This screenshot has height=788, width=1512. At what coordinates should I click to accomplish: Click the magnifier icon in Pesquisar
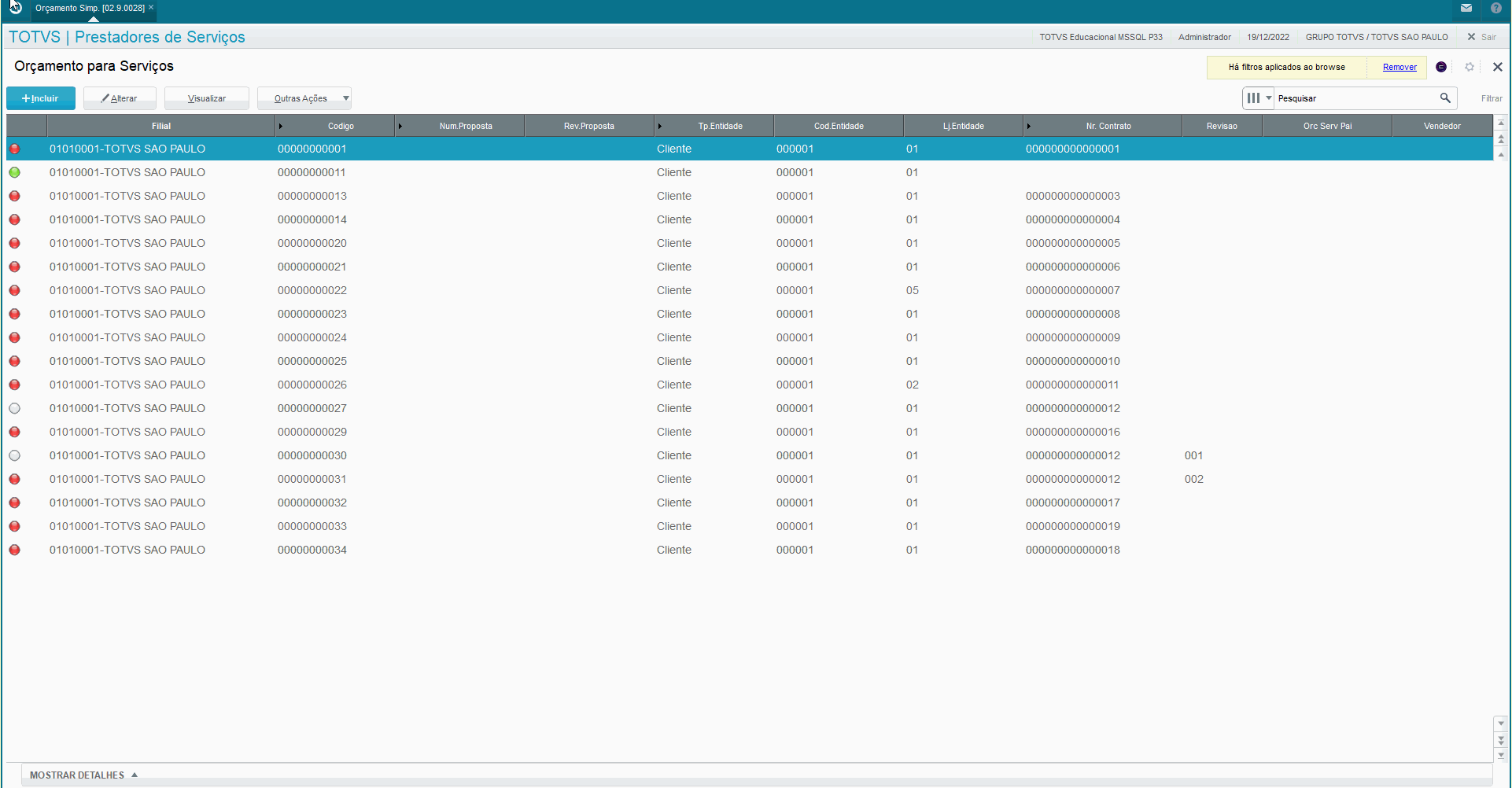(1445, 98)
